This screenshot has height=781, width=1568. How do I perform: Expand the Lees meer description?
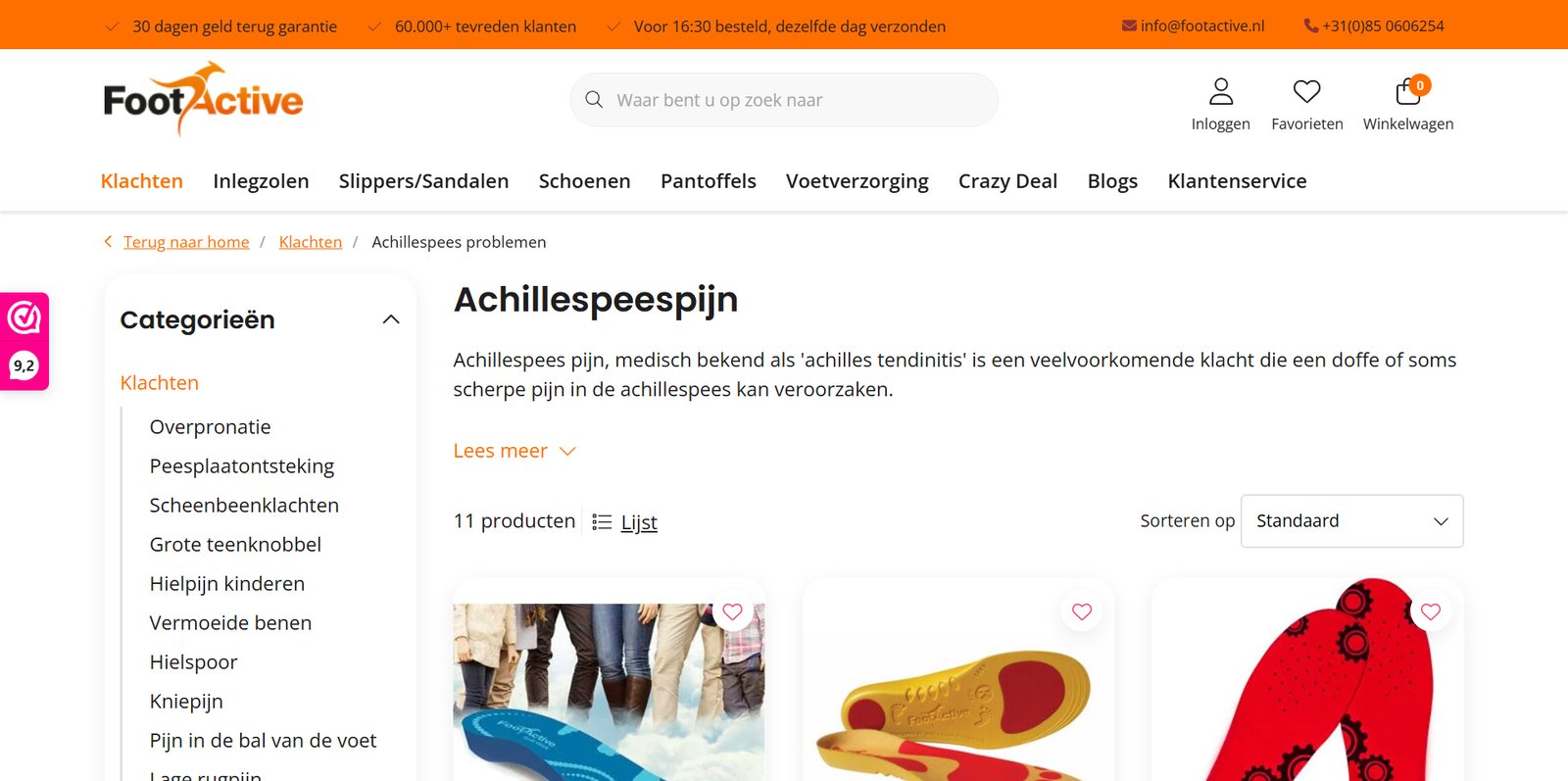coord(514,451)
